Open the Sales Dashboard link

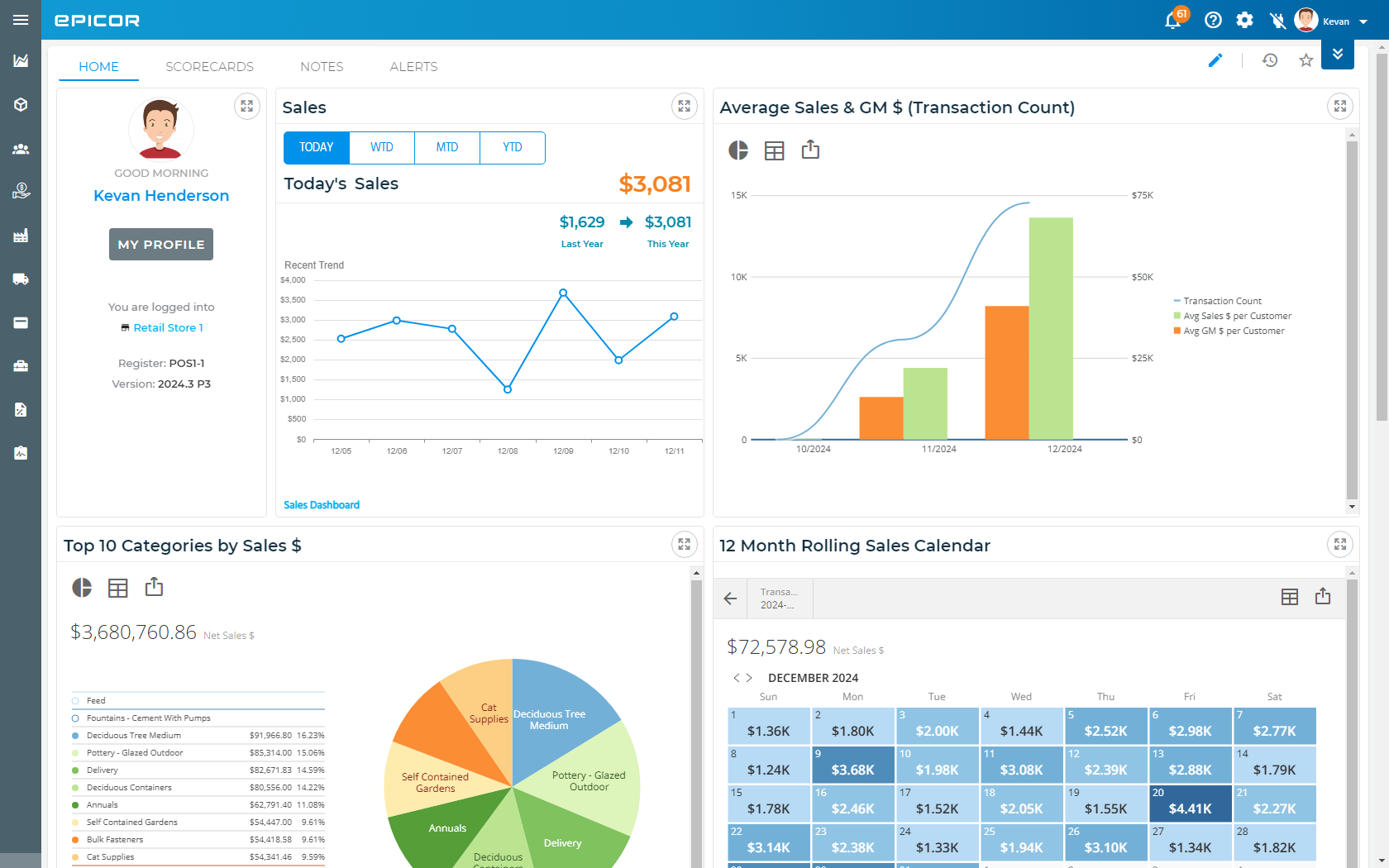coord(322,505)
